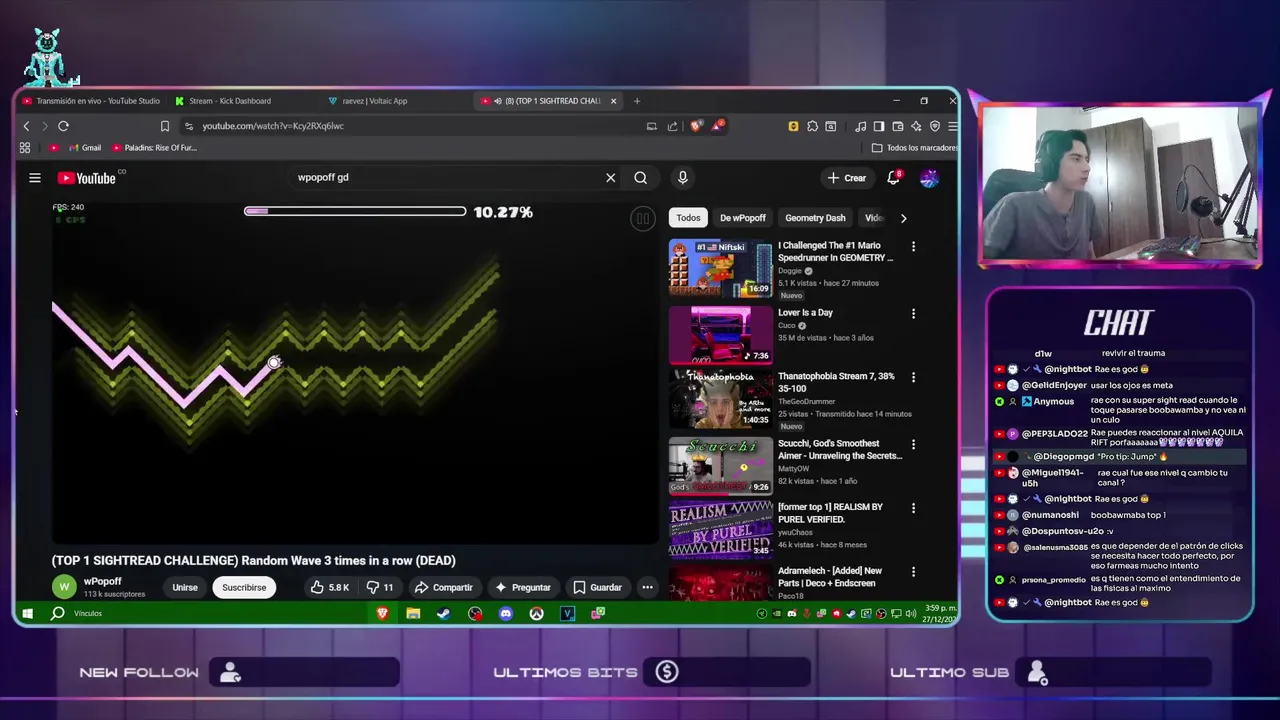The width and height of the screenshot is (1280, 720).
Task: Go to the YouTube home logo
Action: point(87,178)
